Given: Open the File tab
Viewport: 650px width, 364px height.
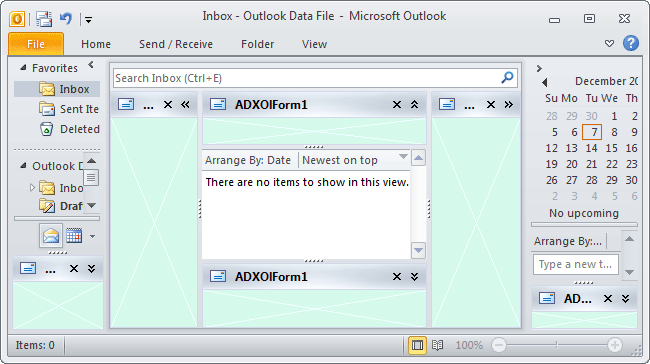Looking at the screenshot, I should pyautogui.click(x=36, y=44).
